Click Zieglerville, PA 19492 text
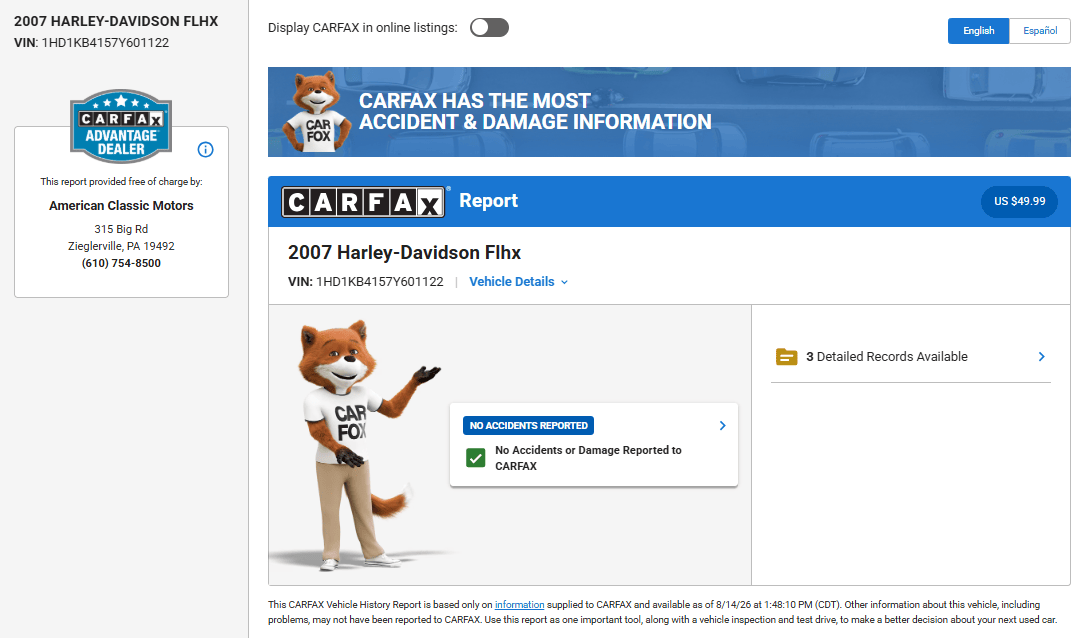The width and height of the screenshot is (1083, 638). [121, 246]
